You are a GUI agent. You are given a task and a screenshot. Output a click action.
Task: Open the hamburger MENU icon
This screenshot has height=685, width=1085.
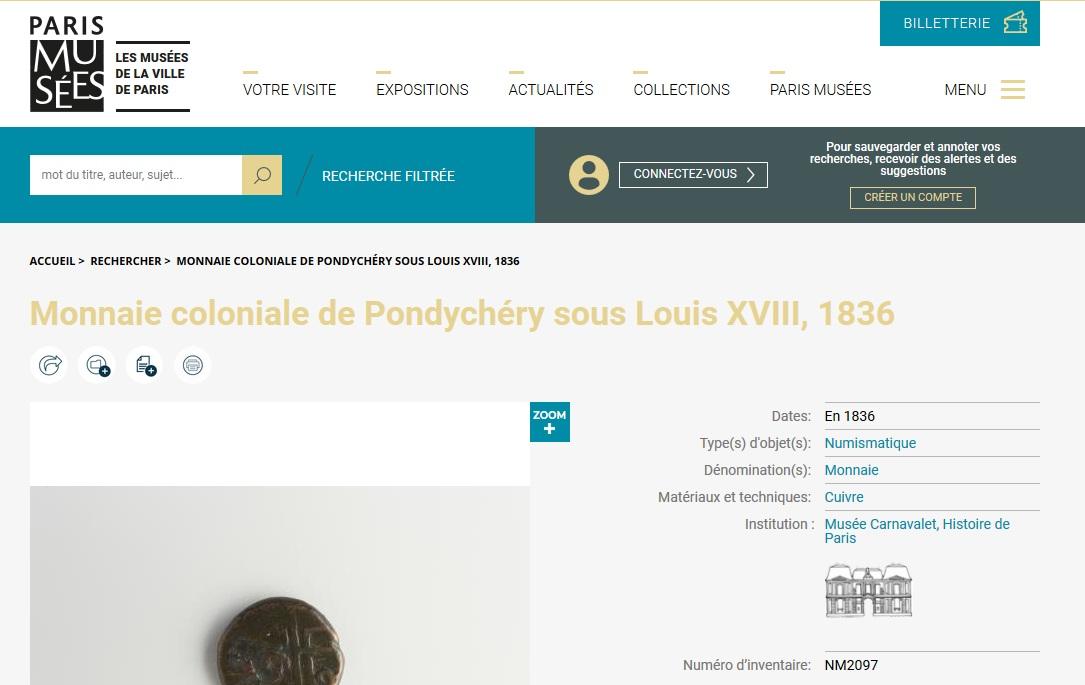coord(1012,89)
